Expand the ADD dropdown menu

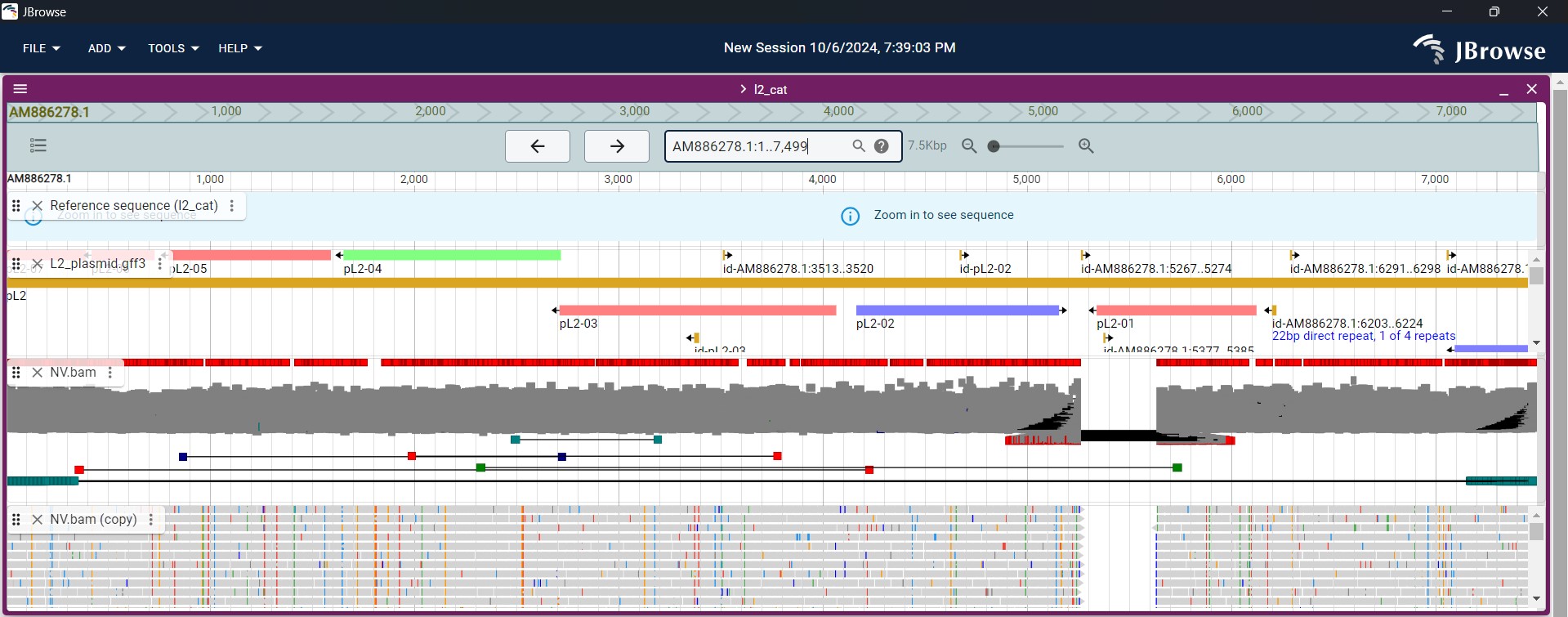pos(106,48)
